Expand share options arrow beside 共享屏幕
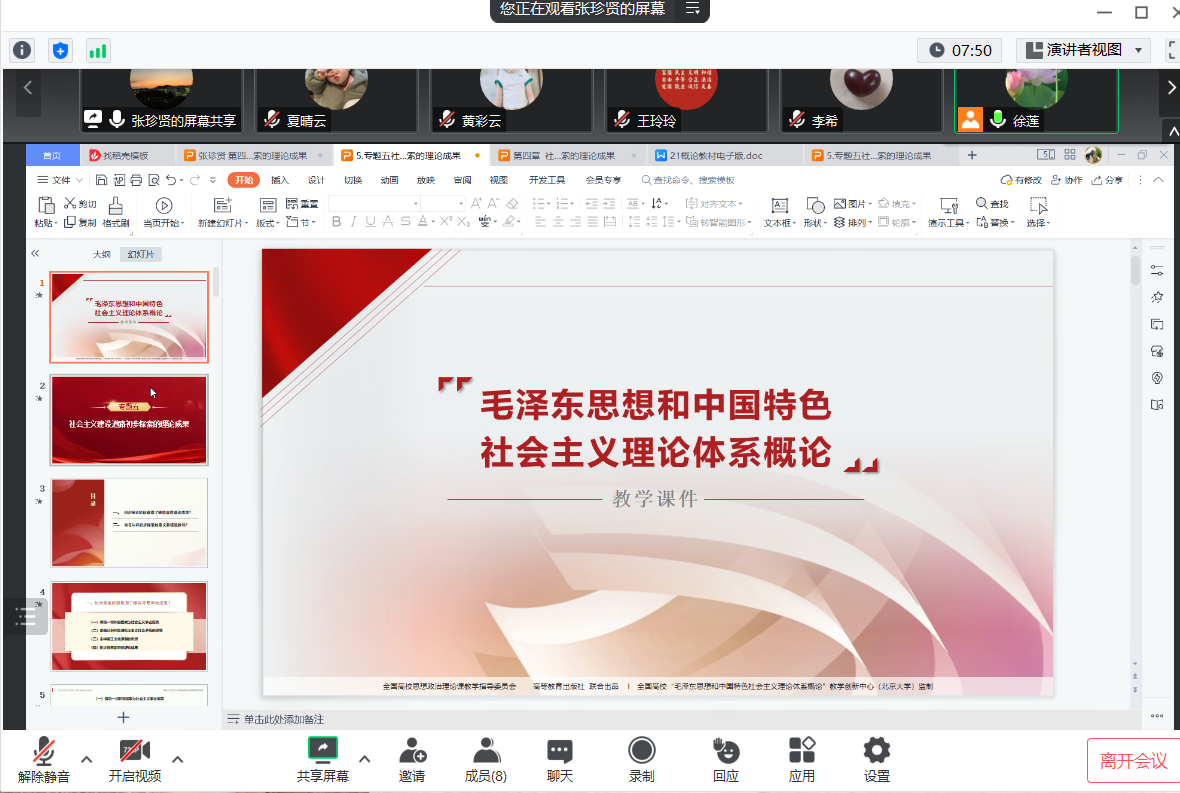Screen dimensions: 1180x793 coord(364,758)
